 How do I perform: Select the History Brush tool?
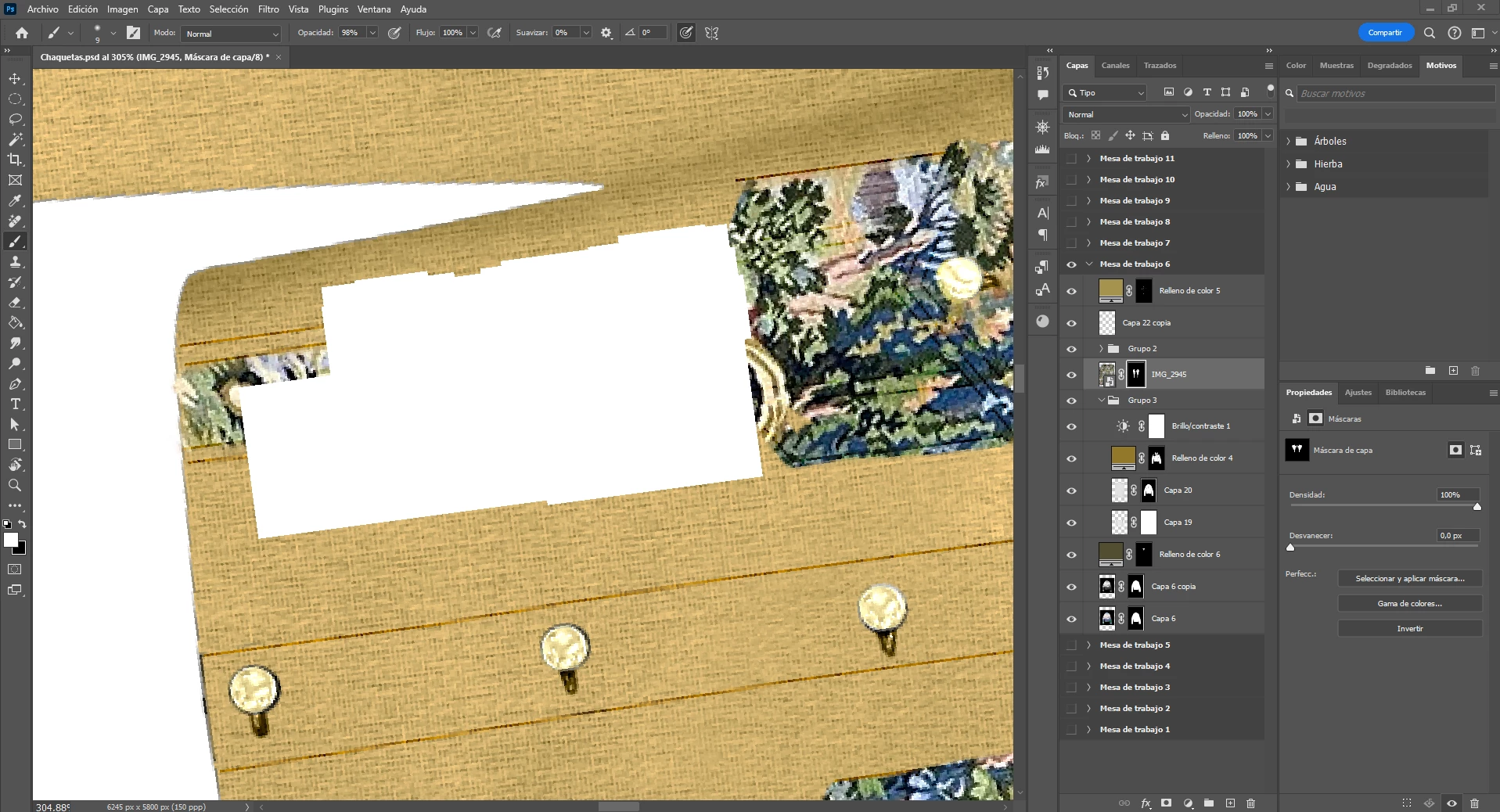click(15, 282)
